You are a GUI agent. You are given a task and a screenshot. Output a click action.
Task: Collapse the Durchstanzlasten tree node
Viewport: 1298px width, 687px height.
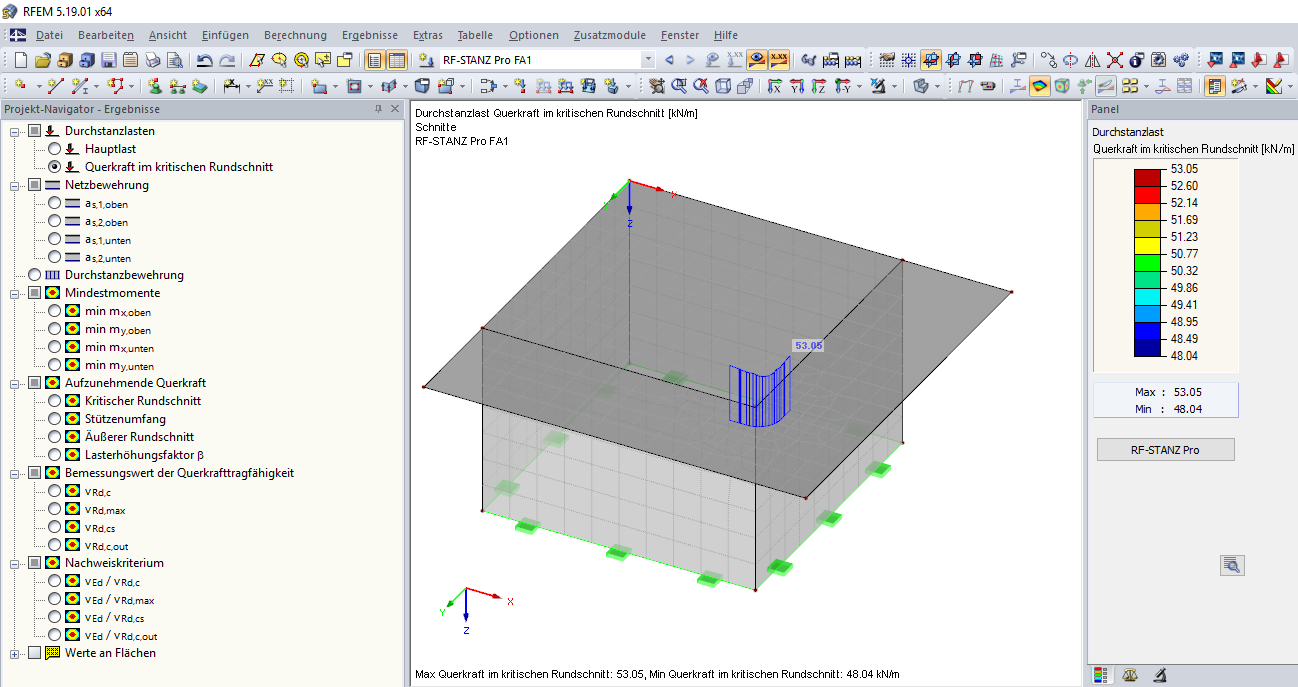click(16, 131)
